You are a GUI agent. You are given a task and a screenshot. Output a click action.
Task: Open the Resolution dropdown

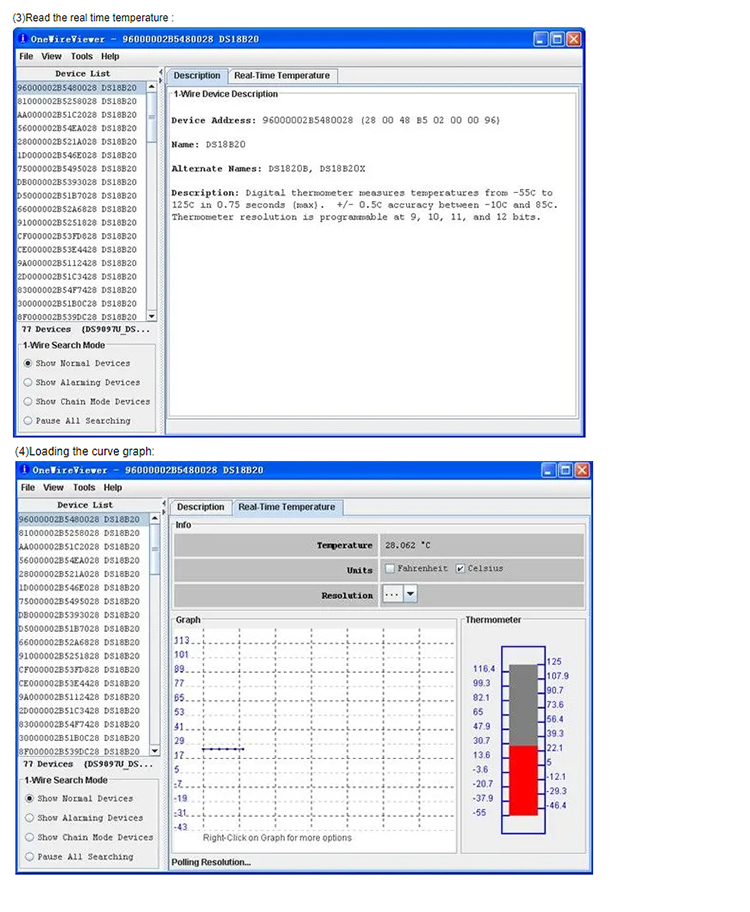(411, 594)
